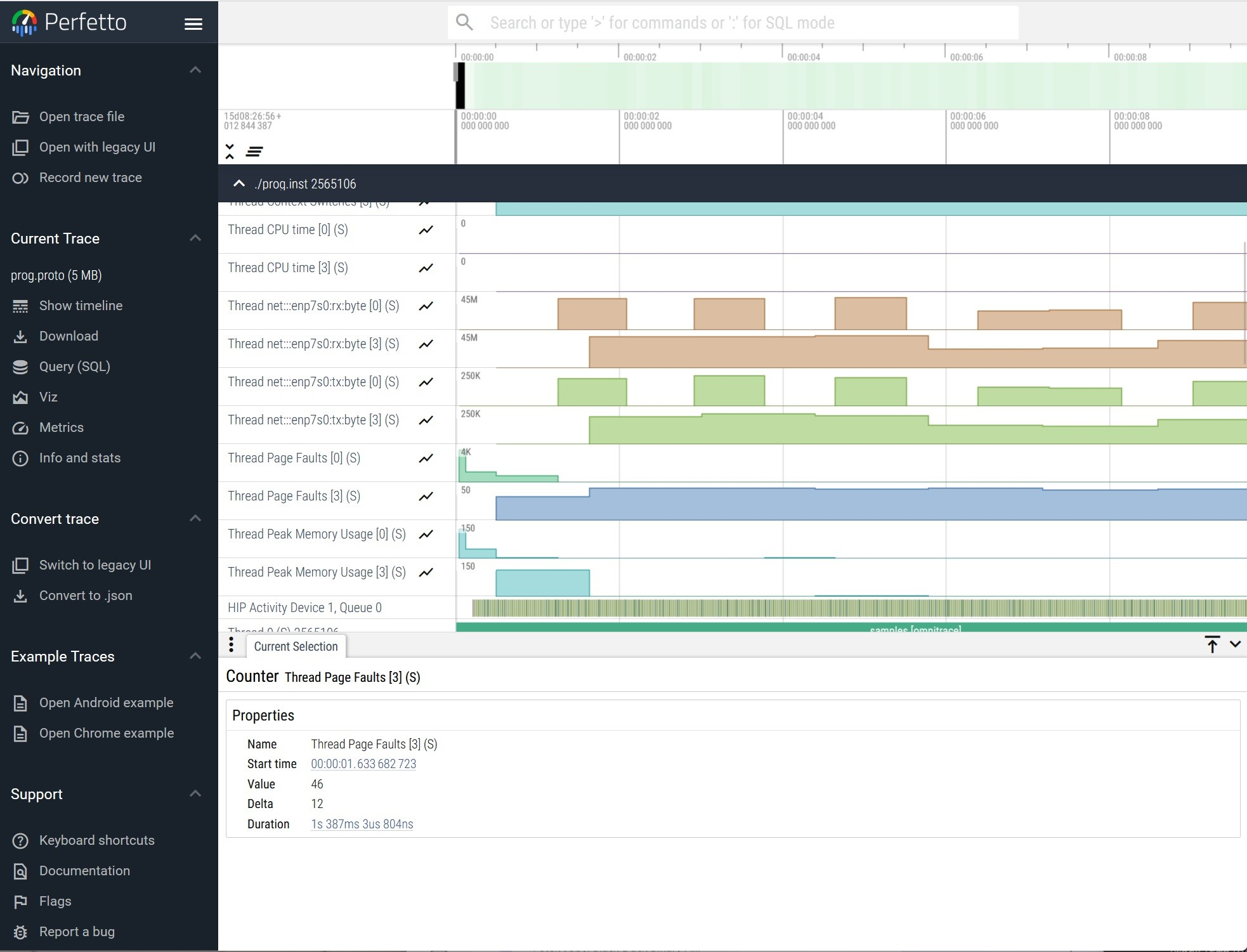The height and width of the screenshot is (952, 1247).
Task: Open the Info and stats item
Action: tap(79, 458)
